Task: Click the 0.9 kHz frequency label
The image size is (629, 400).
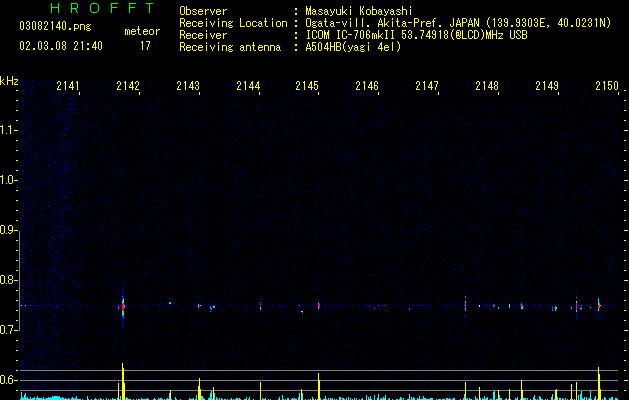Action: 8,230
